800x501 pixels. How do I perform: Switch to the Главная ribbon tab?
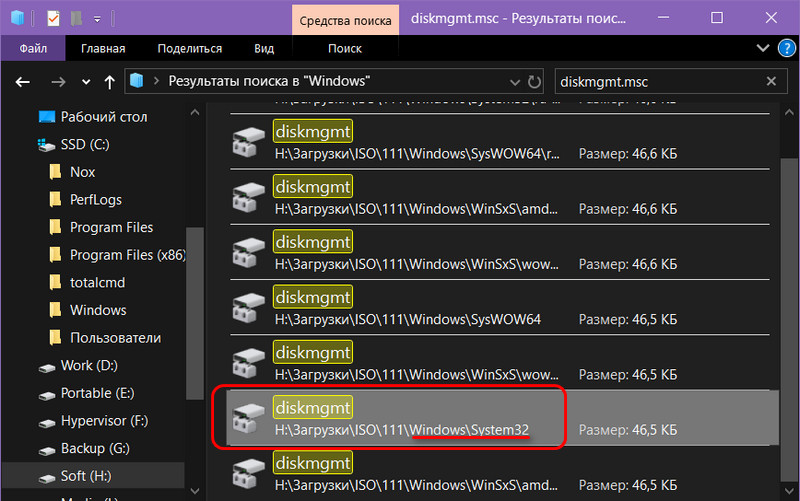103,48
